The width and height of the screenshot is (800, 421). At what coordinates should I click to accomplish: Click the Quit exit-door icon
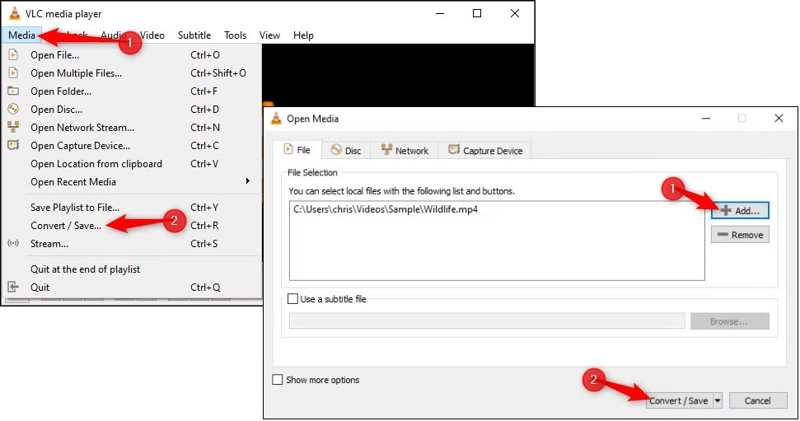coord(13,287)
